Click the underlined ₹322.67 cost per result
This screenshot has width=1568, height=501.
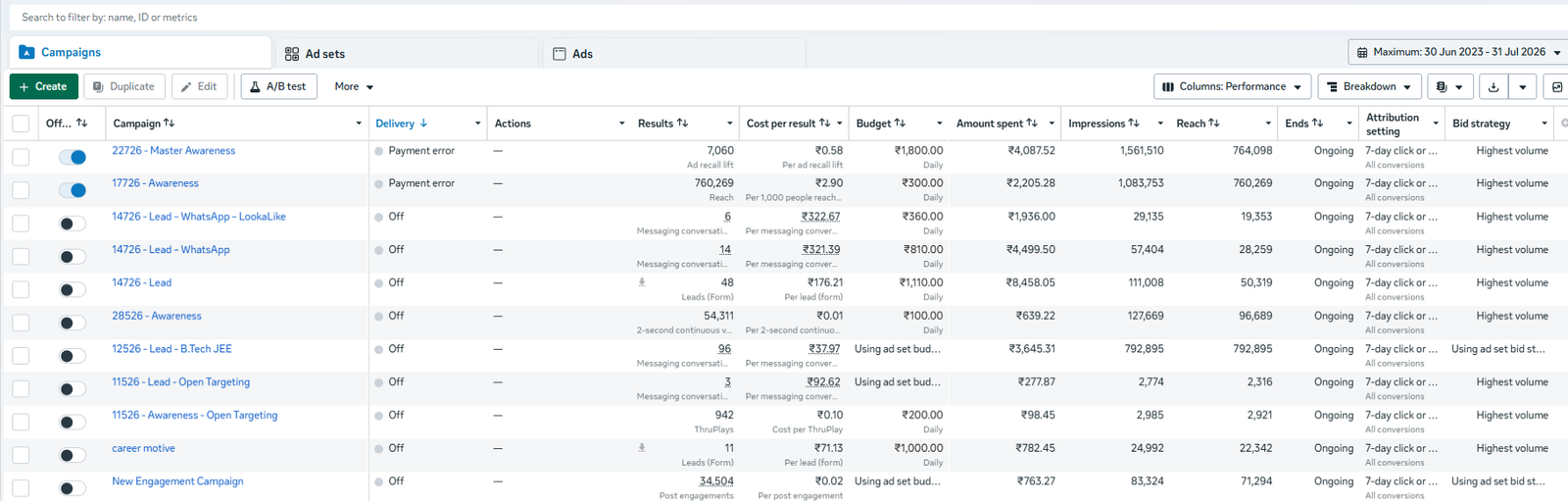(820, 217)
